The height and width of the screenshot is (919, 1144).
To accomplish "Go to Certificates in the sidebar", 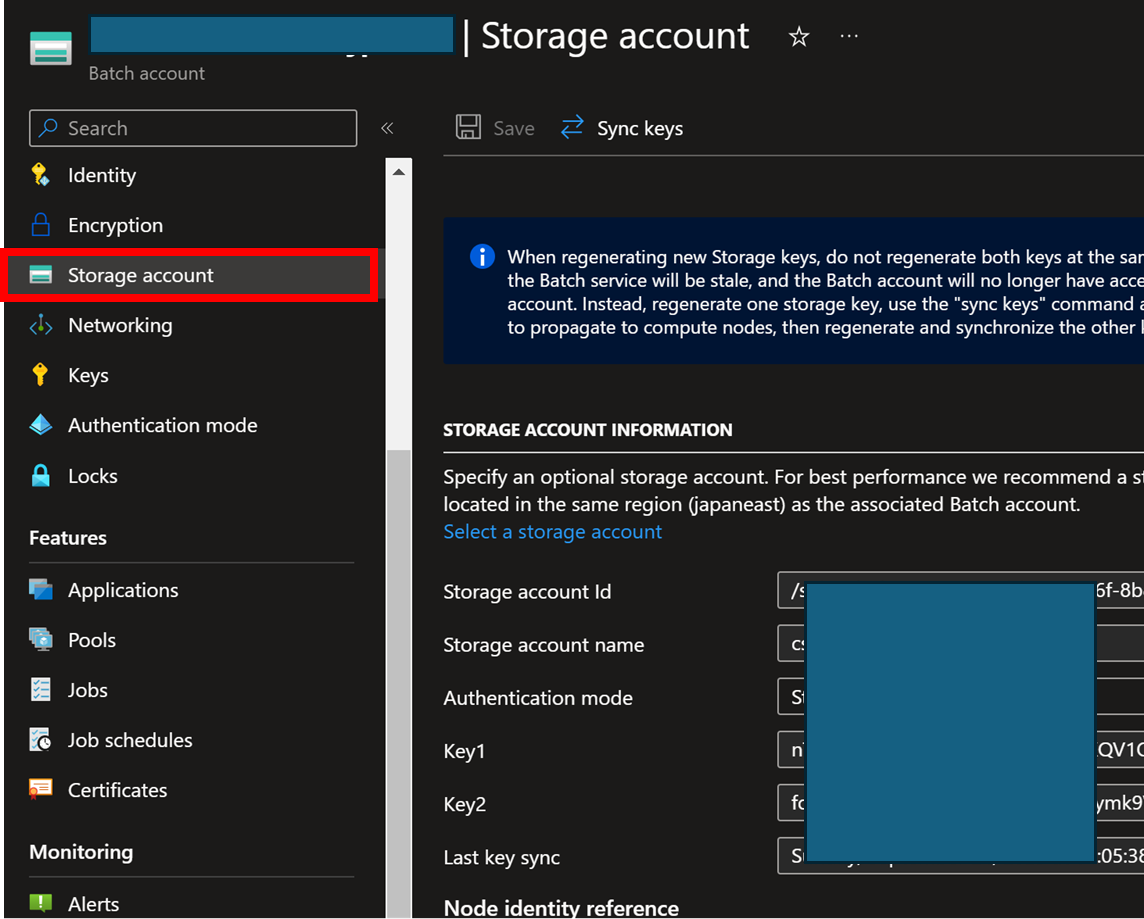I will tap(117, 790).
